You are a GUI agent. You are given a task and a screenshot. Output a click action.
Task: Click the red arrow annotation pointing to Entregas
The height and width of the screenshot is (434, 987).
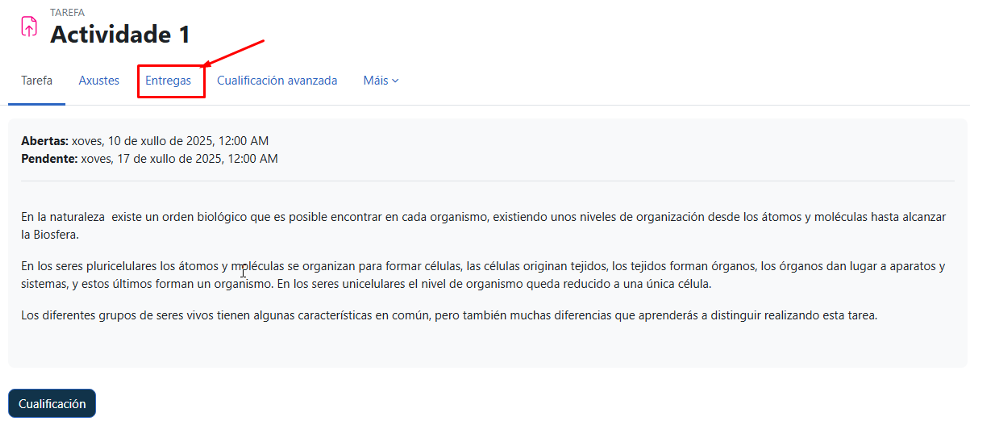(234, 54)
